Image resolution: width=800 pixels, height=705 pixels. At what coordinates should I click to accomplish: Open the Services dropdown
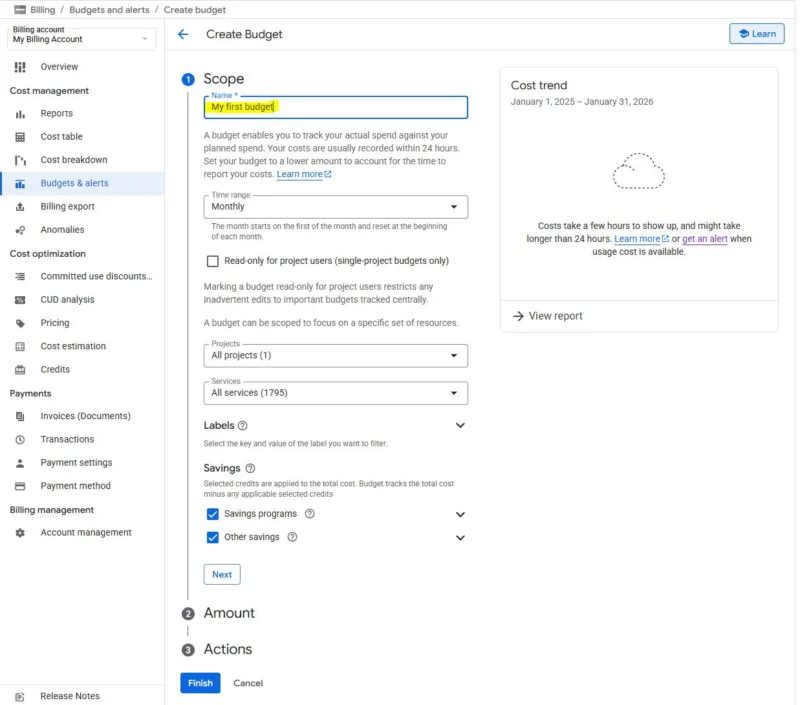click(335, 393)
